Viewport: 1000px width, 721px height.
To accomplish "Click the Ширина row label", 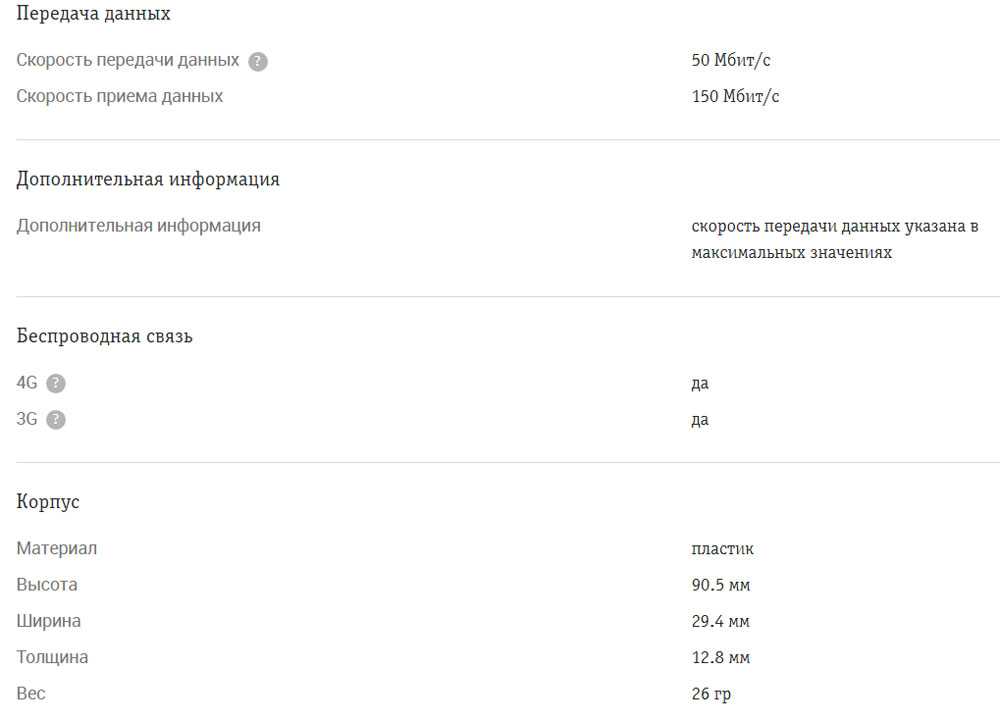I will [x=49, y=621].
